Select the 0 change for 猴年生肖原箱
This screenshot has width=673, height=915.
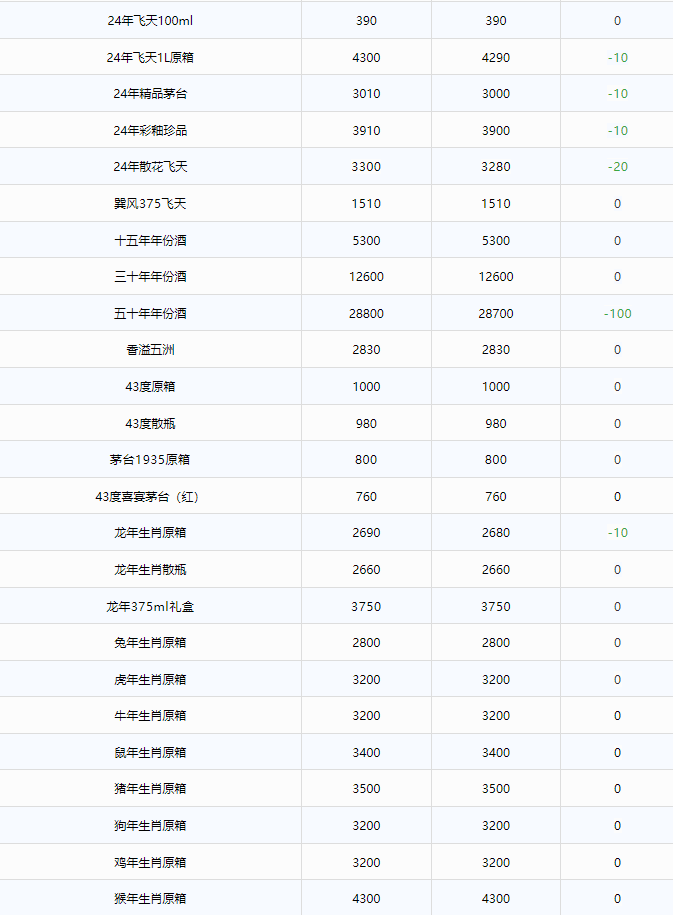coord(618,899)
